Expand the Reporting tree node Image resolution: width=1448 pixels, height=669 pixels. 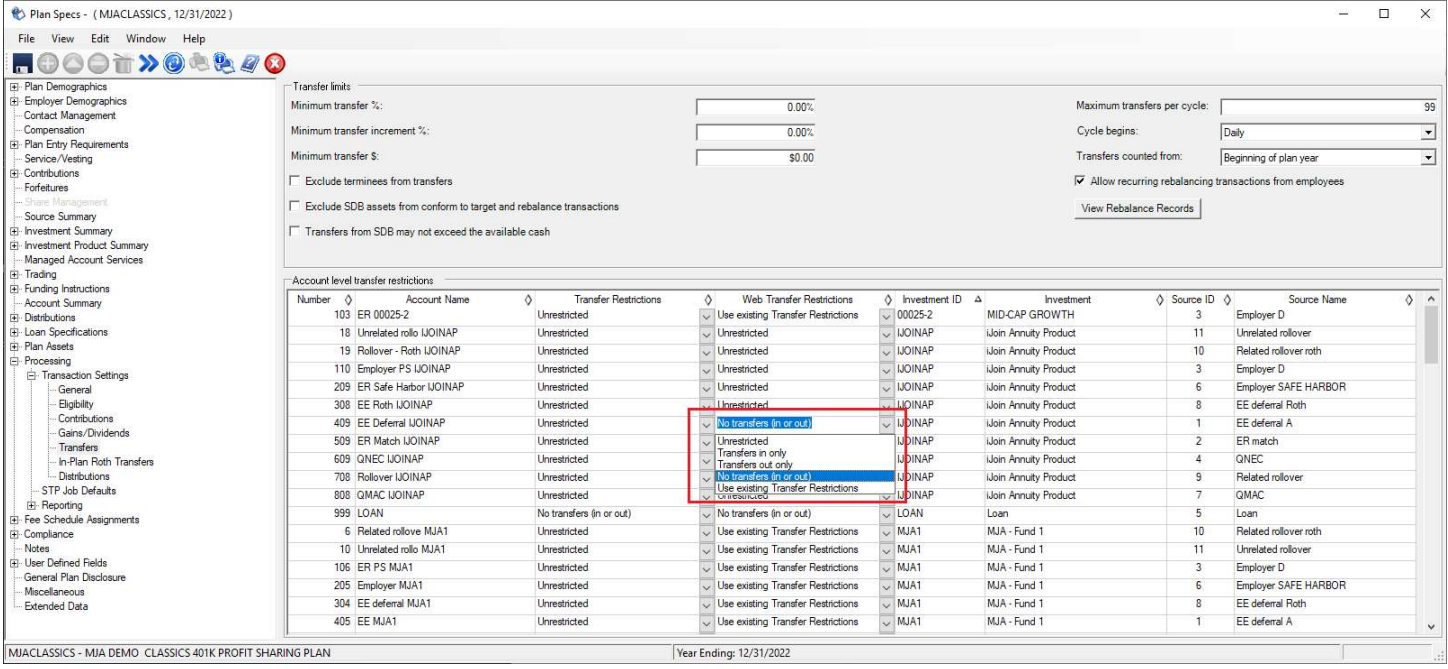[32, 506]
